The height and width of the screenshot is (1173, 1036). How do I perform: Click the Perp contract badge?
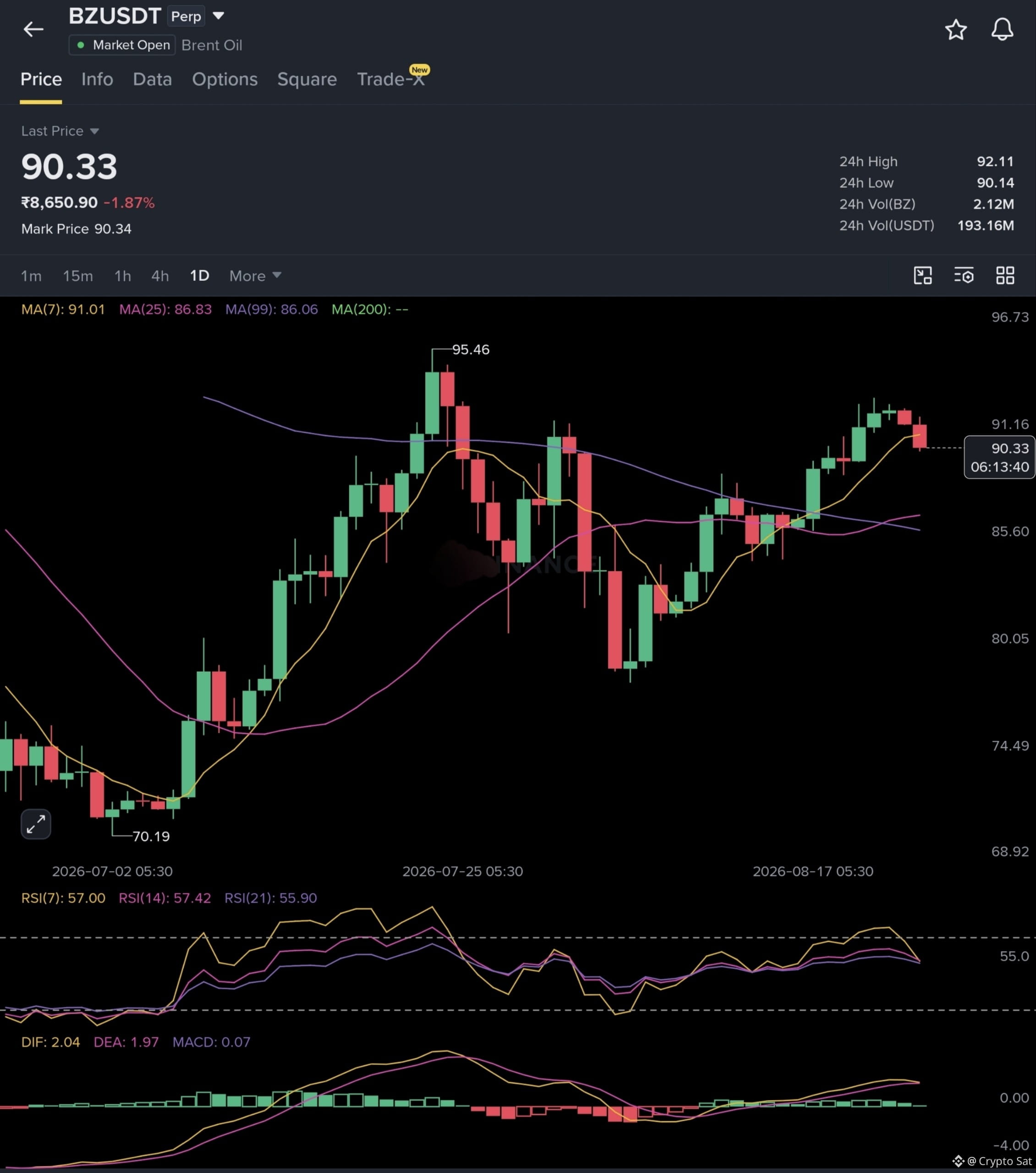tap(186, 16)
